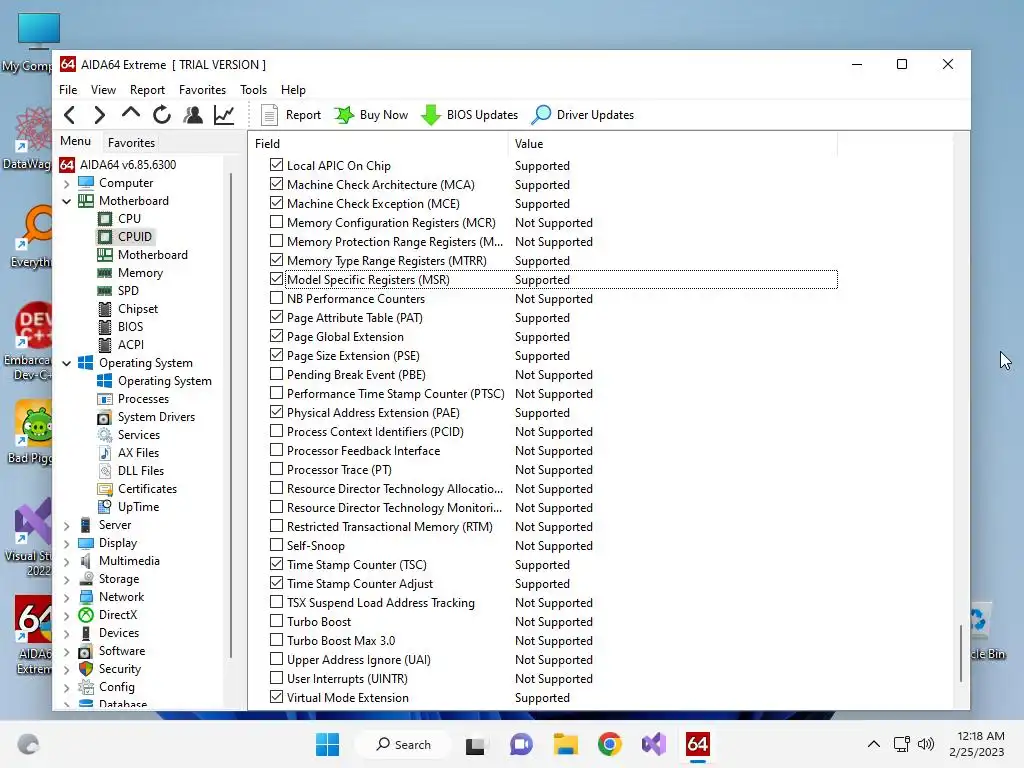Screen dimensions: 1024x768
Task: Open the Help menu
Action: point(293,89)
